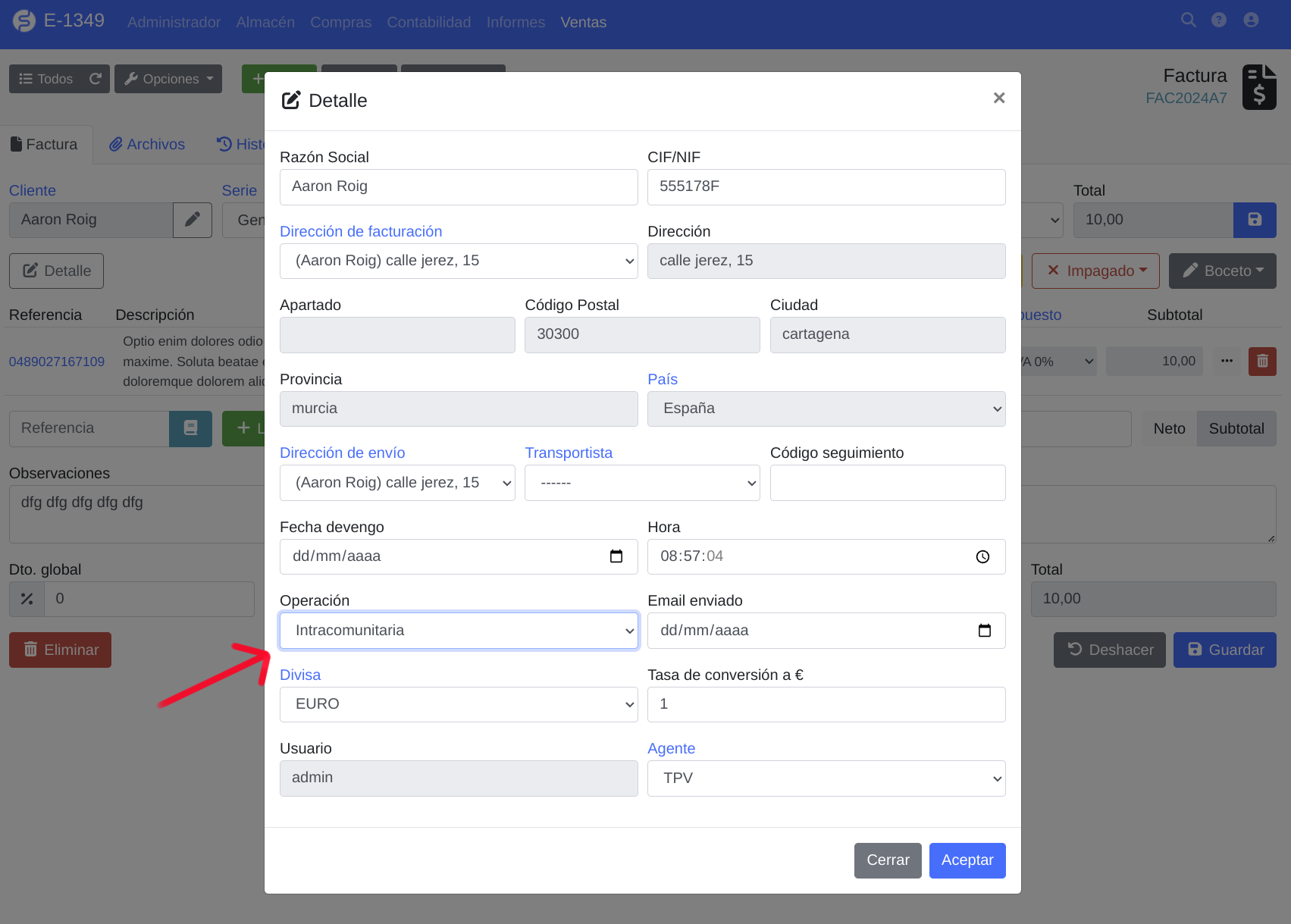Switch to the Archivos tab
This screenshot has width=1291, height=924.
click(147, 144)
